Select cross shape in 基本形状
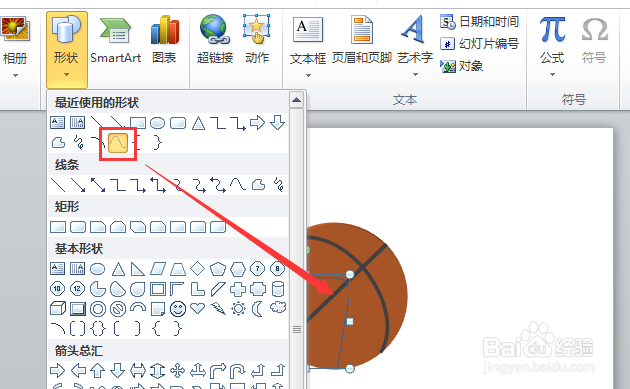 (x=238, y=289)
